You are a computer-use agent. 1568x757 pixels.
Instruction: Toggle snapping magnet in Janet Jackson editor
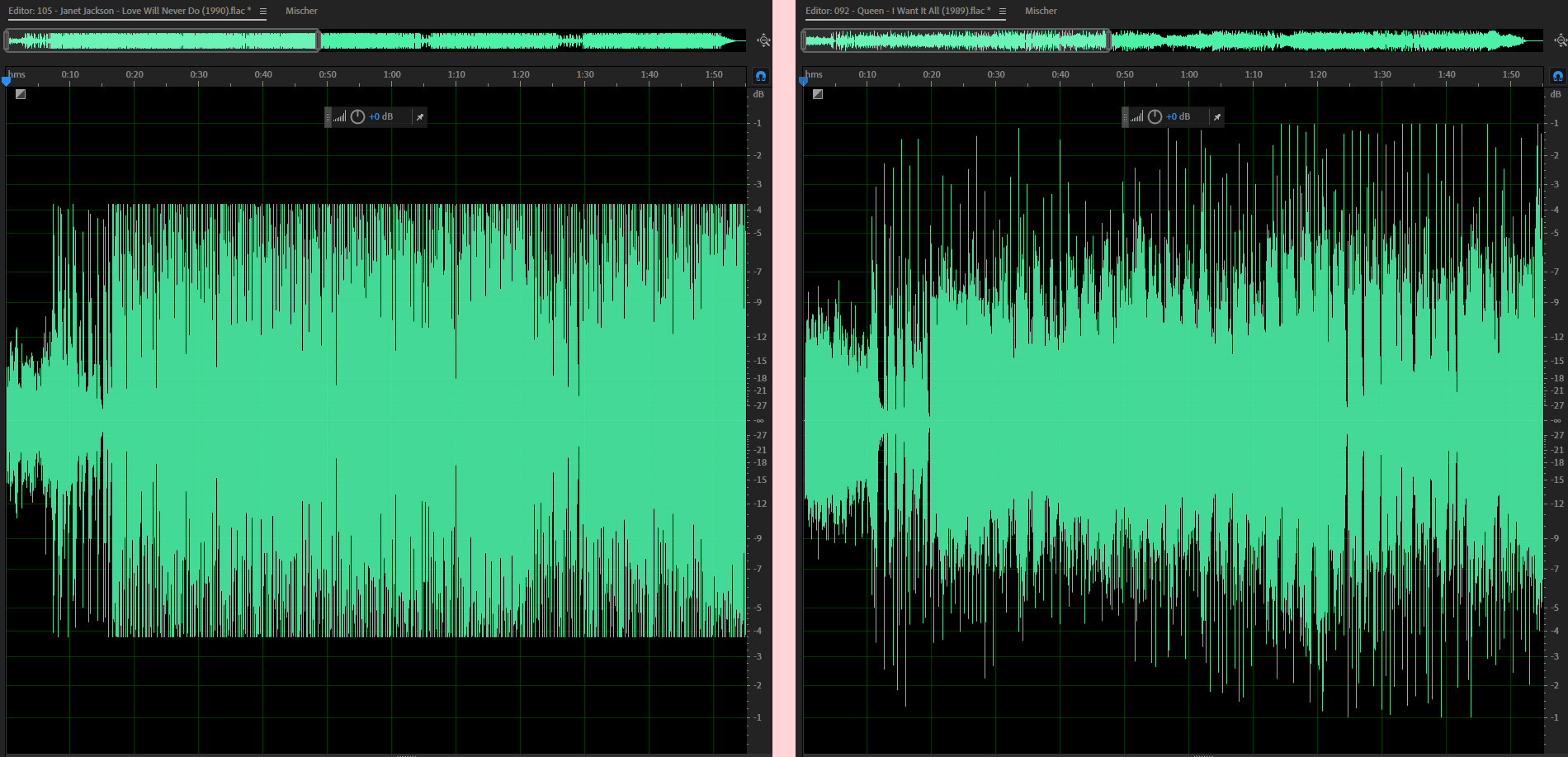[x=761, y=76]
